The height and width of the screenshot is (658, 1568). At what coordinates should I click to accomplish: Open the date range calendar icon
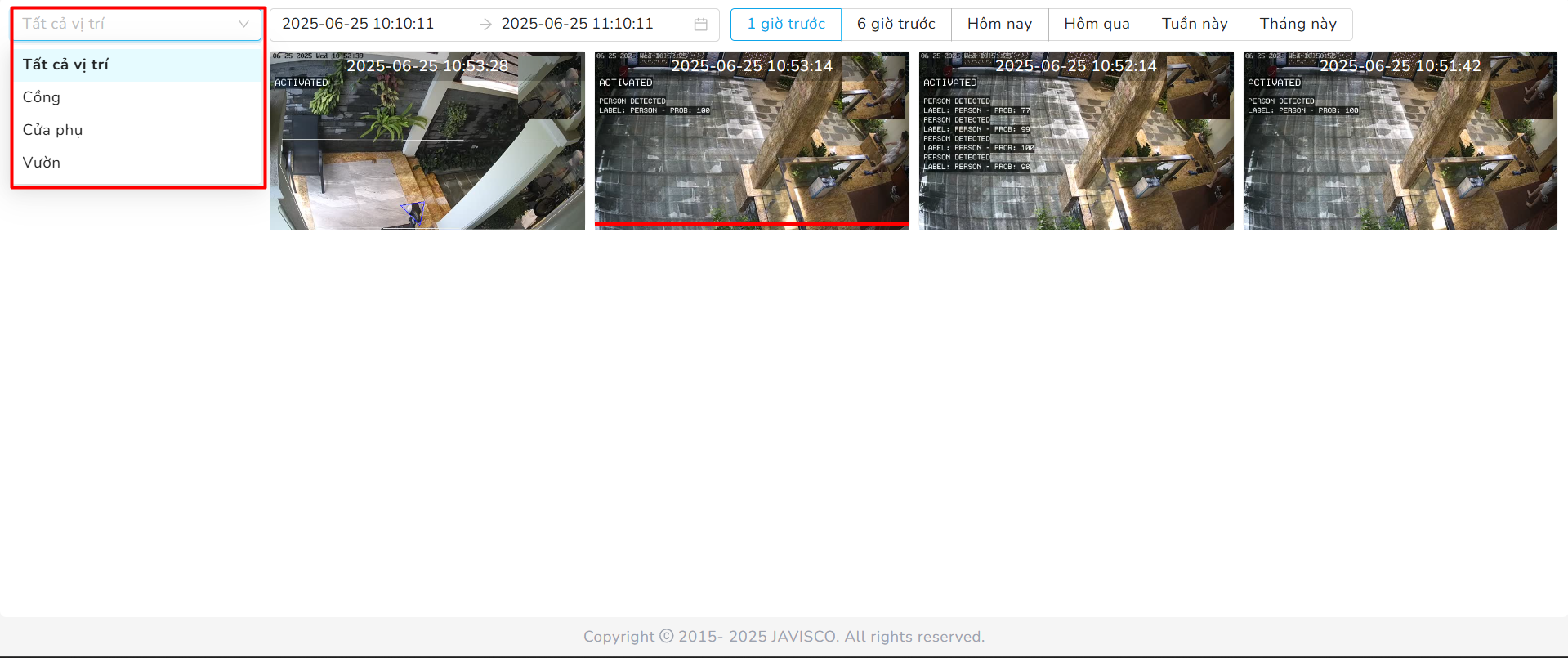pyautogui.click(x=700, y=25)
